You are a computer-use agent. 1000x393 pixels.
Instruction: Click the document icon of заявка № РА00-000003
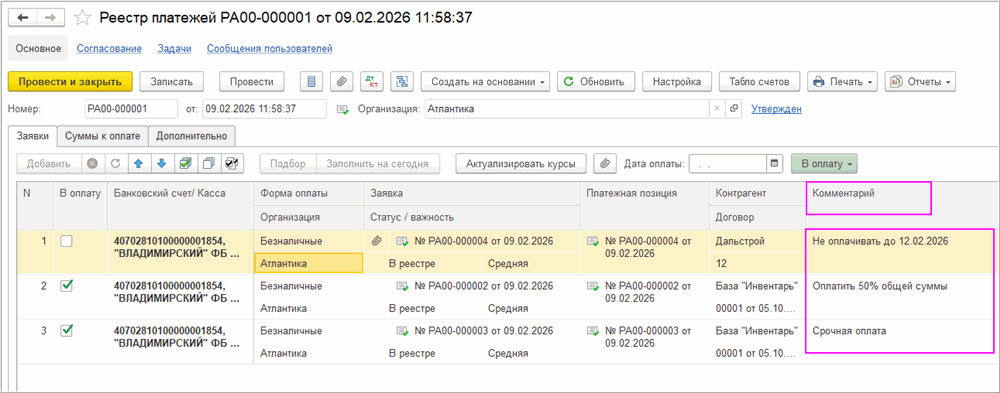[402, 331]
